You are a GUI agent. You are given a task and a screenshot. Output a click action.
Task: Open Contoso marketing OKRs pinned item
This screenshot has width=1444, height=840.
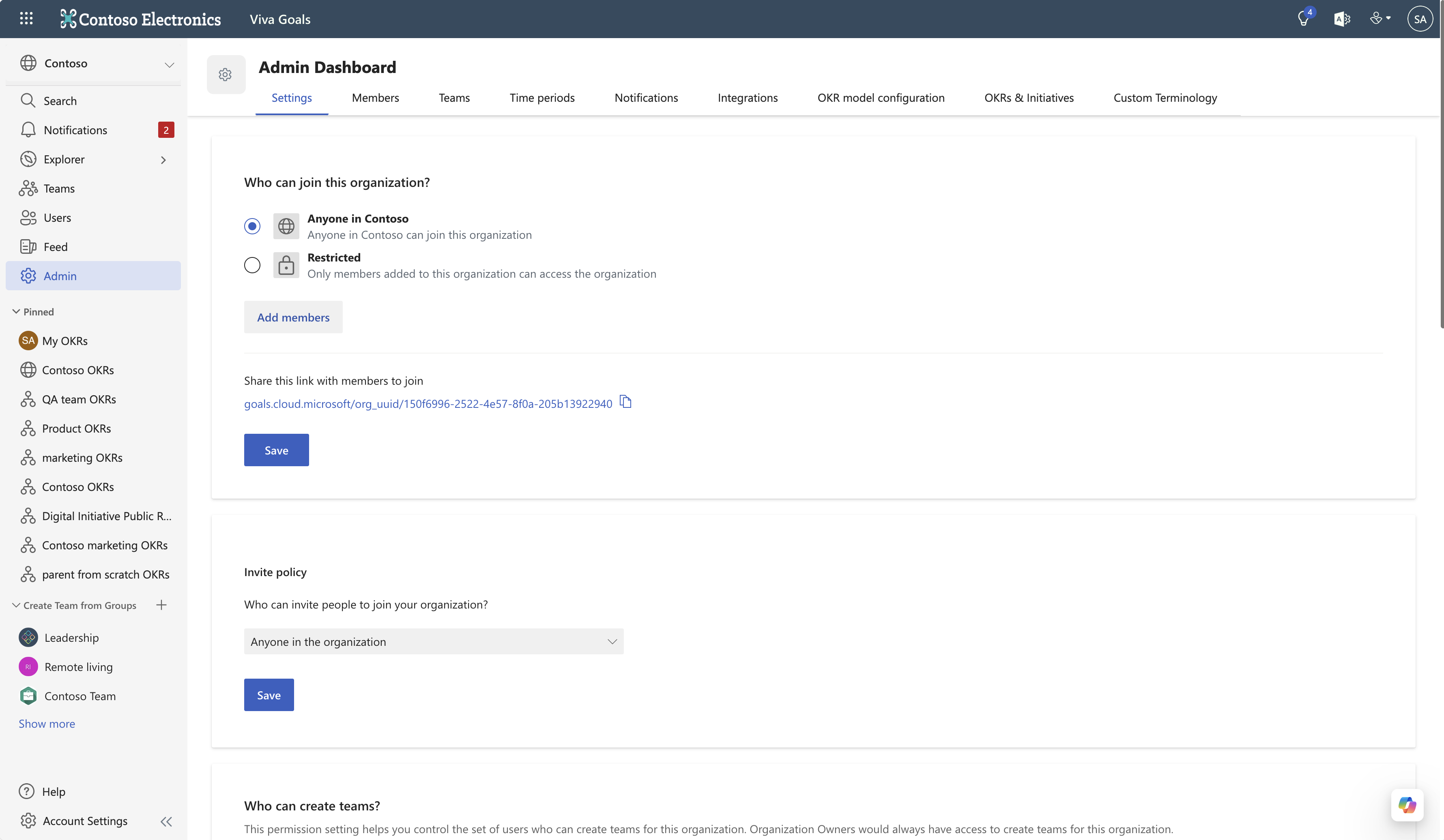[x=93, y=545]
